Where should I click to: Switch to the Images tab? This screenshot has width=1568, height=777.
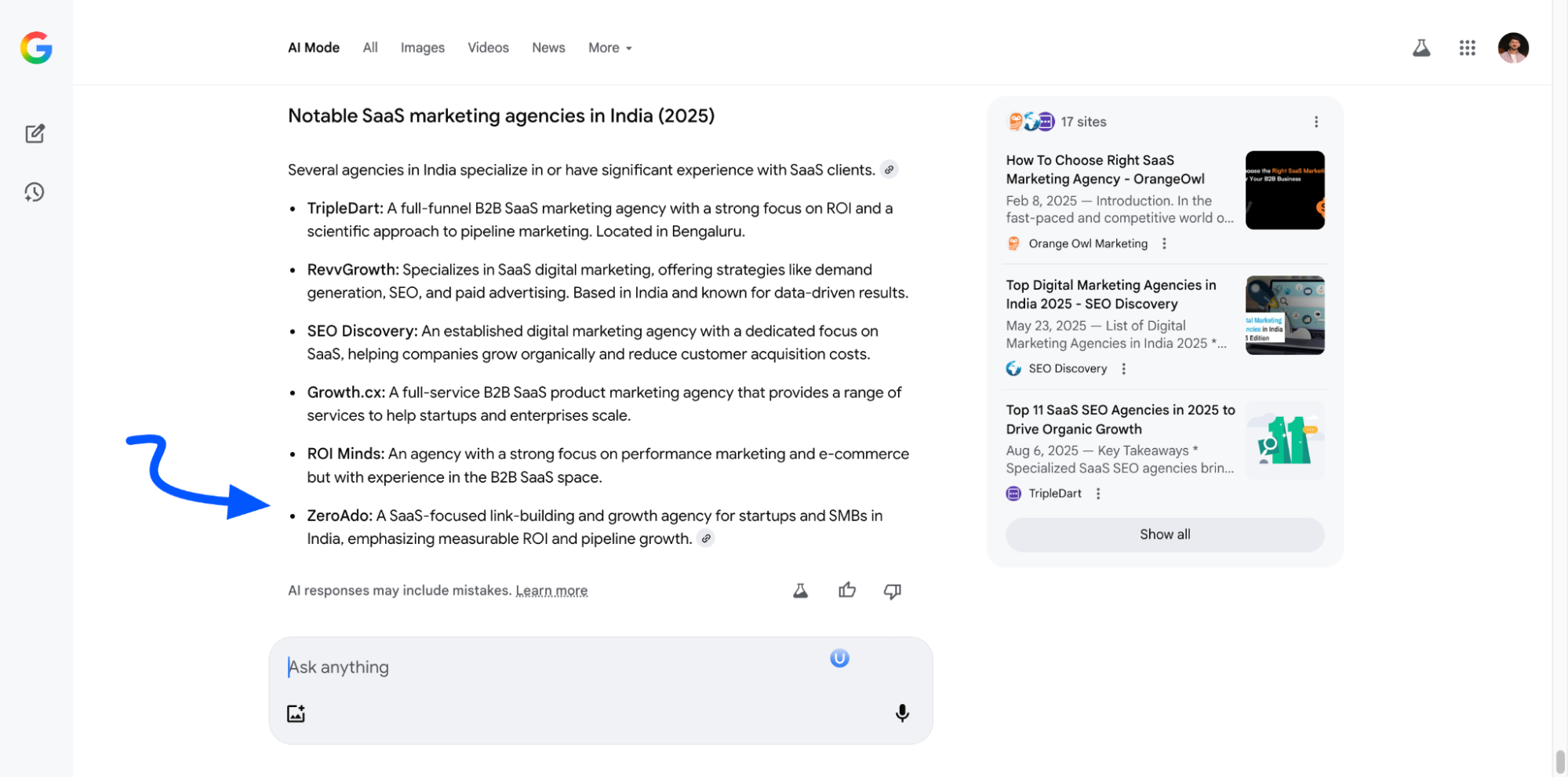422,47
